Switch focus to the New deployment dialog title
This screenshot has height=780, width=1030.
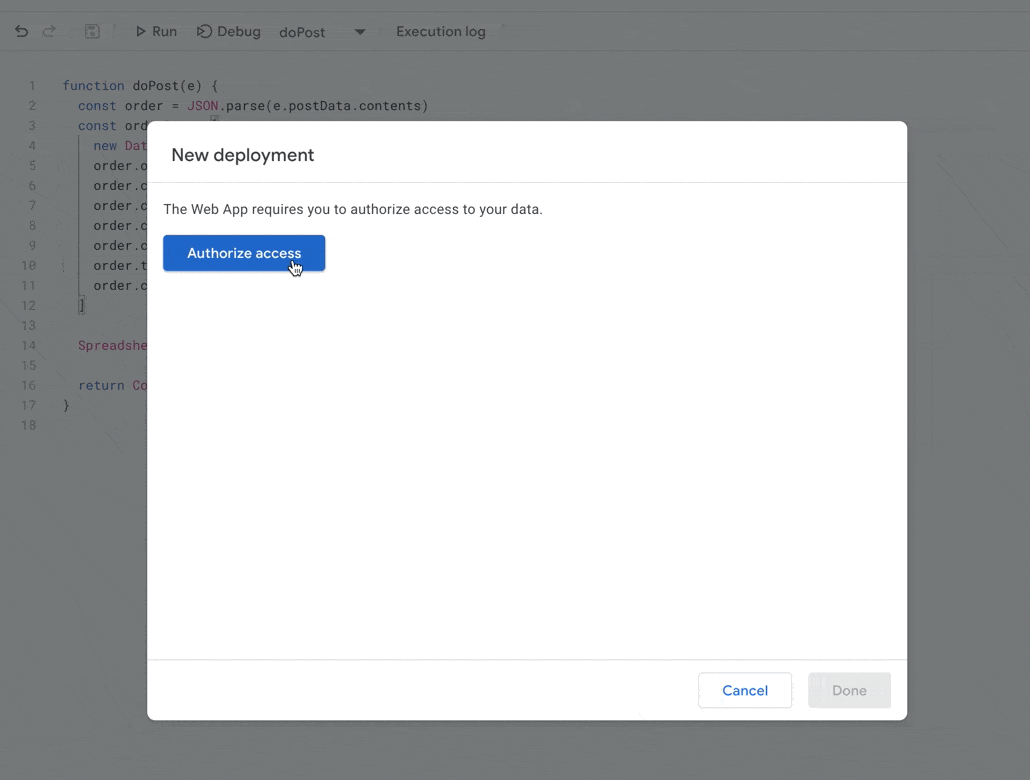coord(244,155)
